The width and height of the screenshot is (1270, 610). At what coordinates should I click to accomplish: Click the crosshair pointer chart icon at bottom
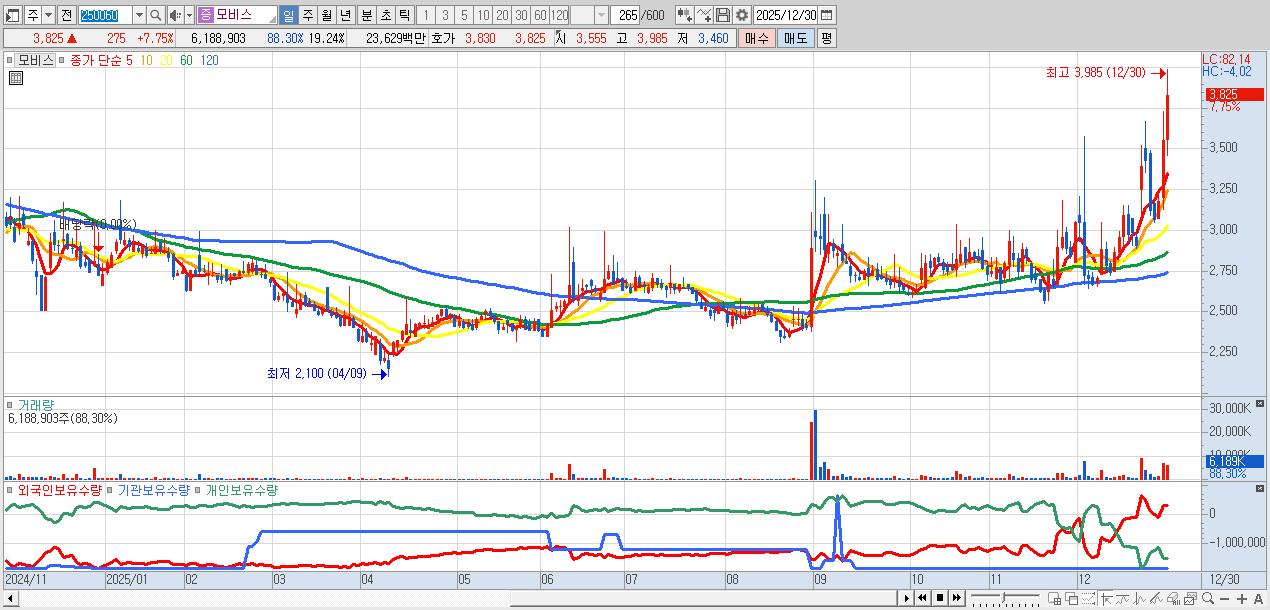click(x=1106, y=598)
